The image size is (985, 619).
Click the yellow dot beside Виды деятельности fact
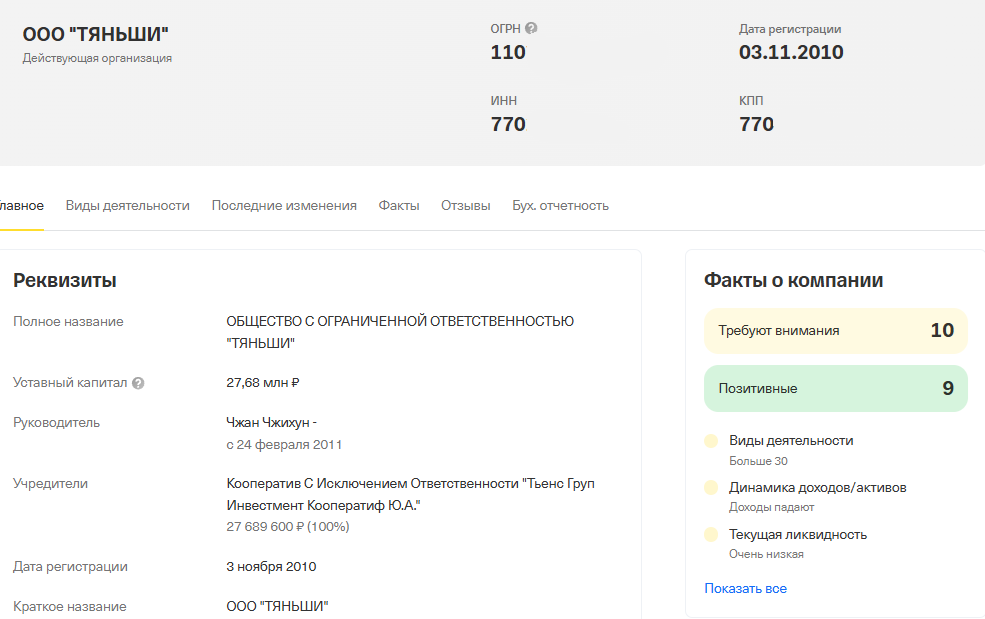coord(711,441)
